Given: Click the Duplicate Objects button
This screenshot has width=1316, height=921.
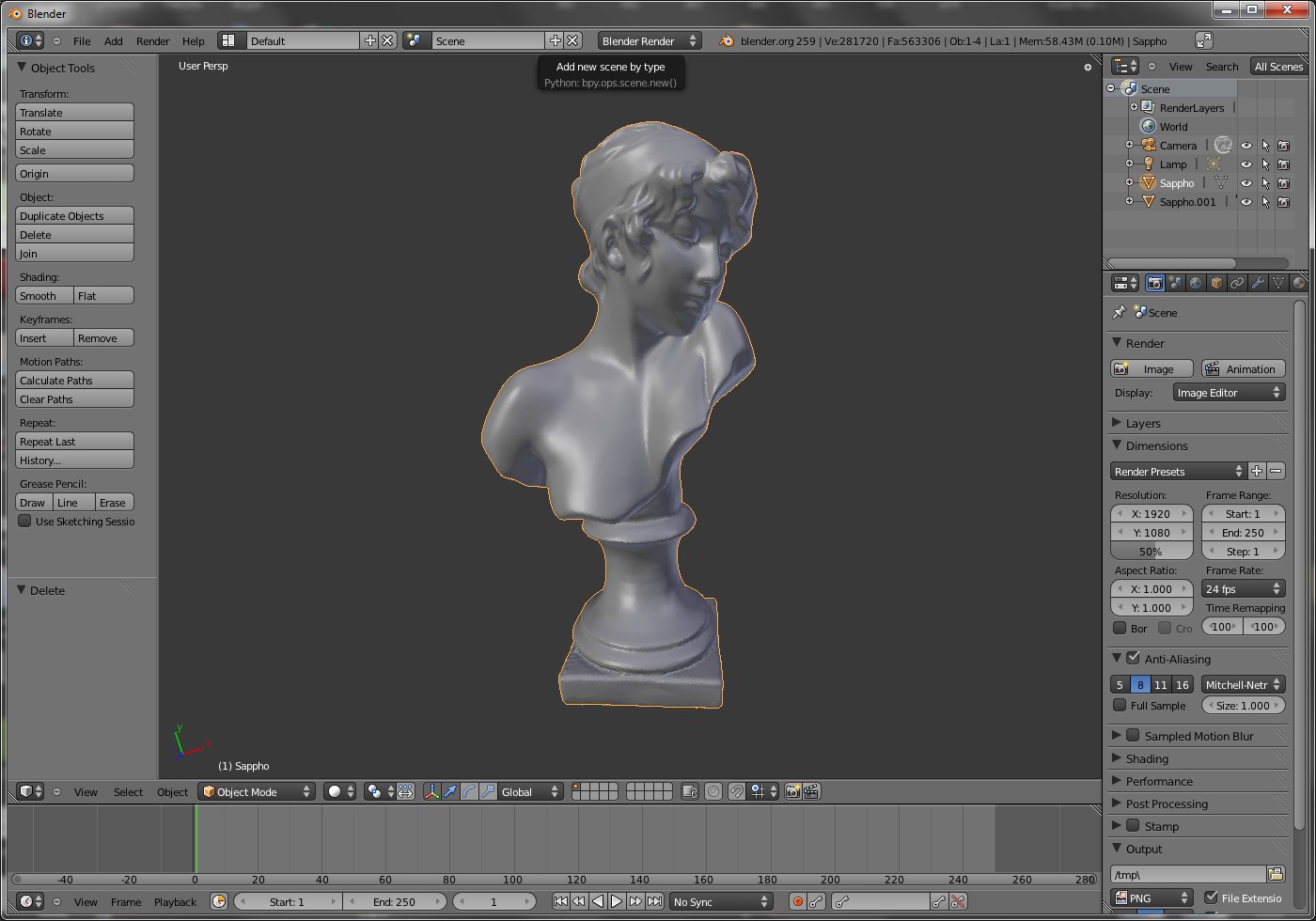Looking at the screenshot, I should coord(74,215).
